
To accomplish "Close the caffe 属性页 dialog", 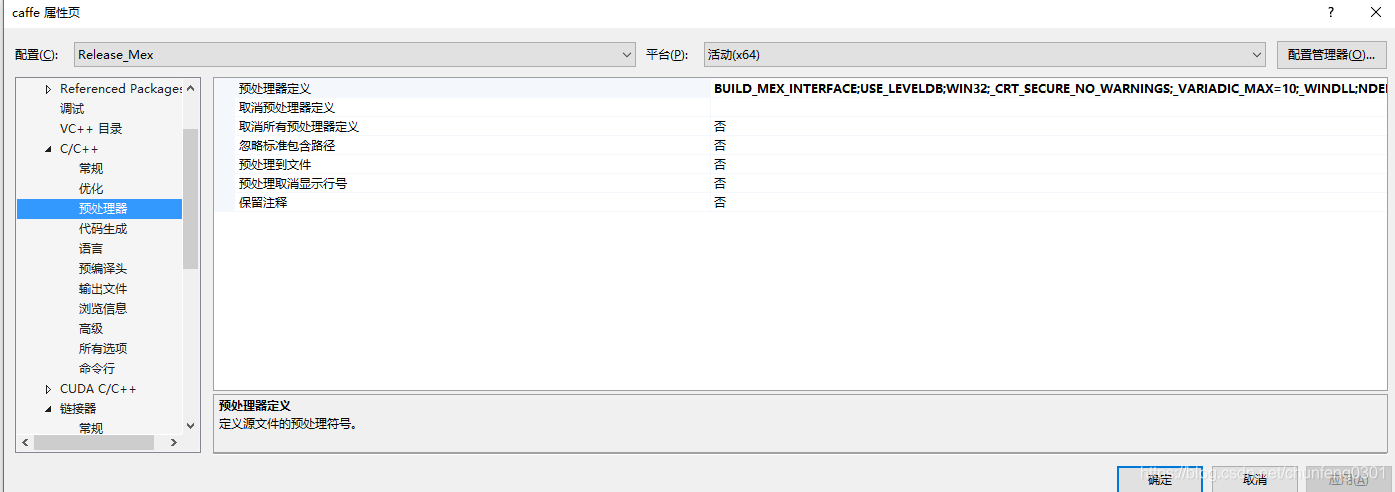I will 1374,12.
